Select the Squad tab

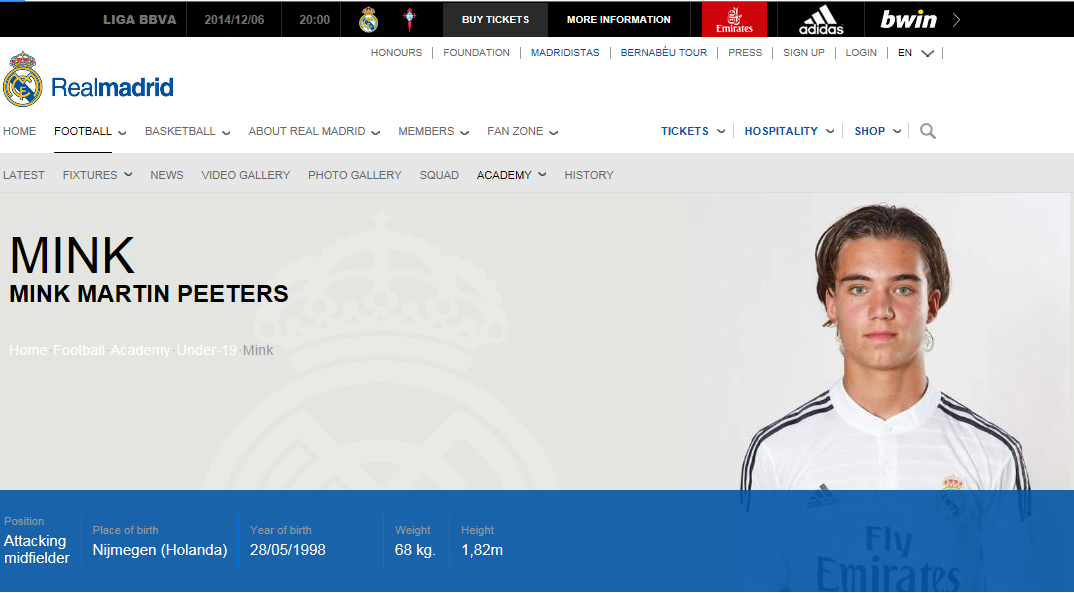pyautogui.click(x=439, y=175)
